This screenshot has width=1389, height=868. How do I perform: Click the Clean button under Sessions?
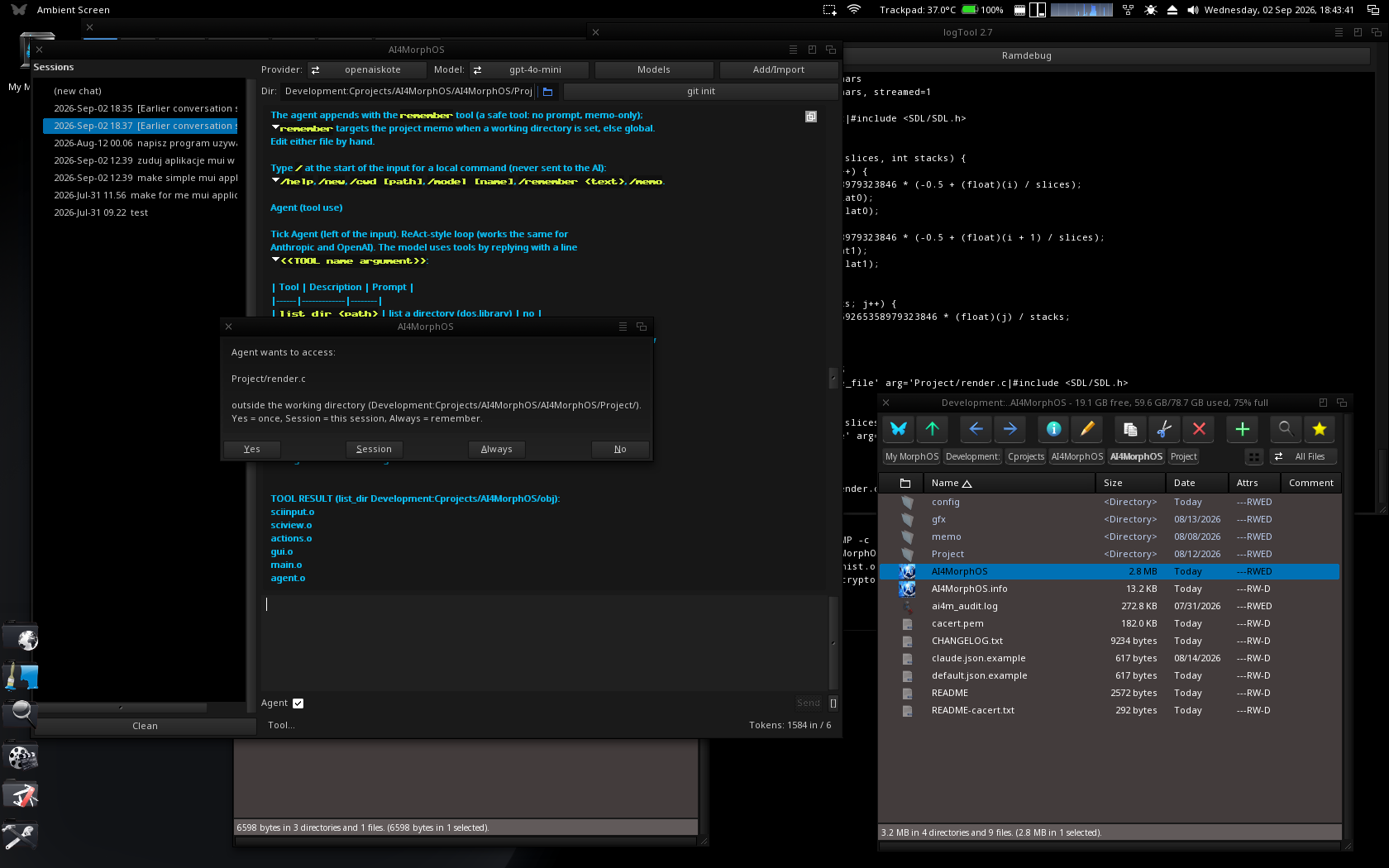[x=145, y=726]
